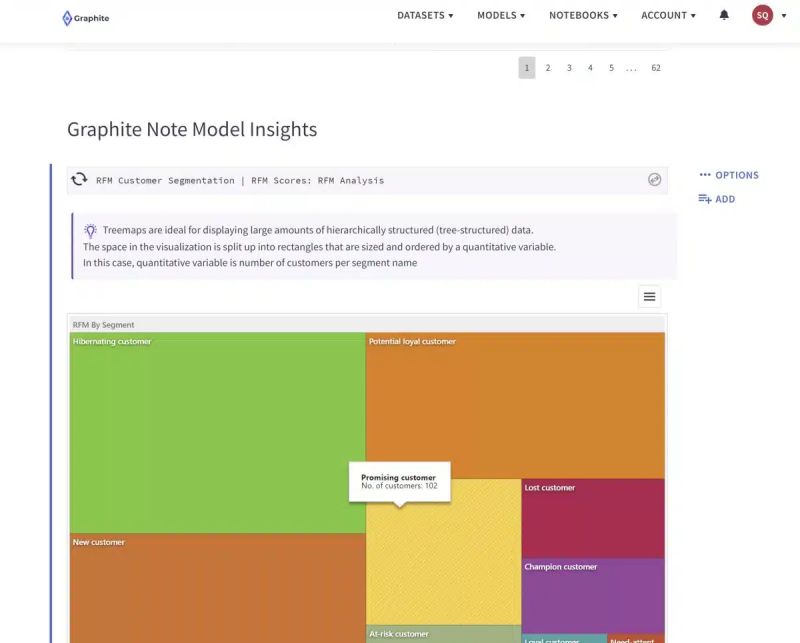Click the ellipsis icon next to OPTIONS

pos(703,174)
